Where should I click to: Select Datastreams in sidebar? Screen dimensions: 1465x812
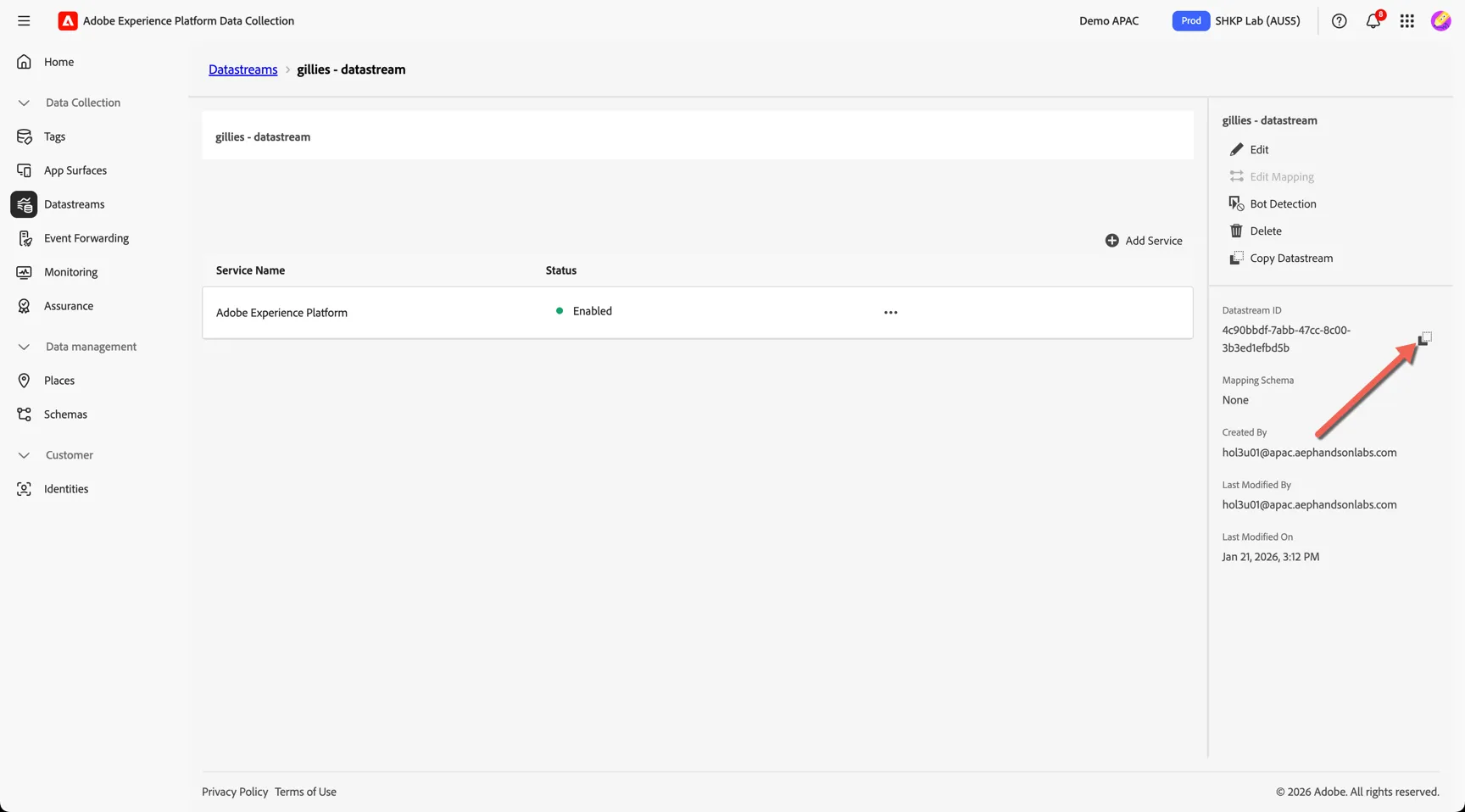point(74,204)
